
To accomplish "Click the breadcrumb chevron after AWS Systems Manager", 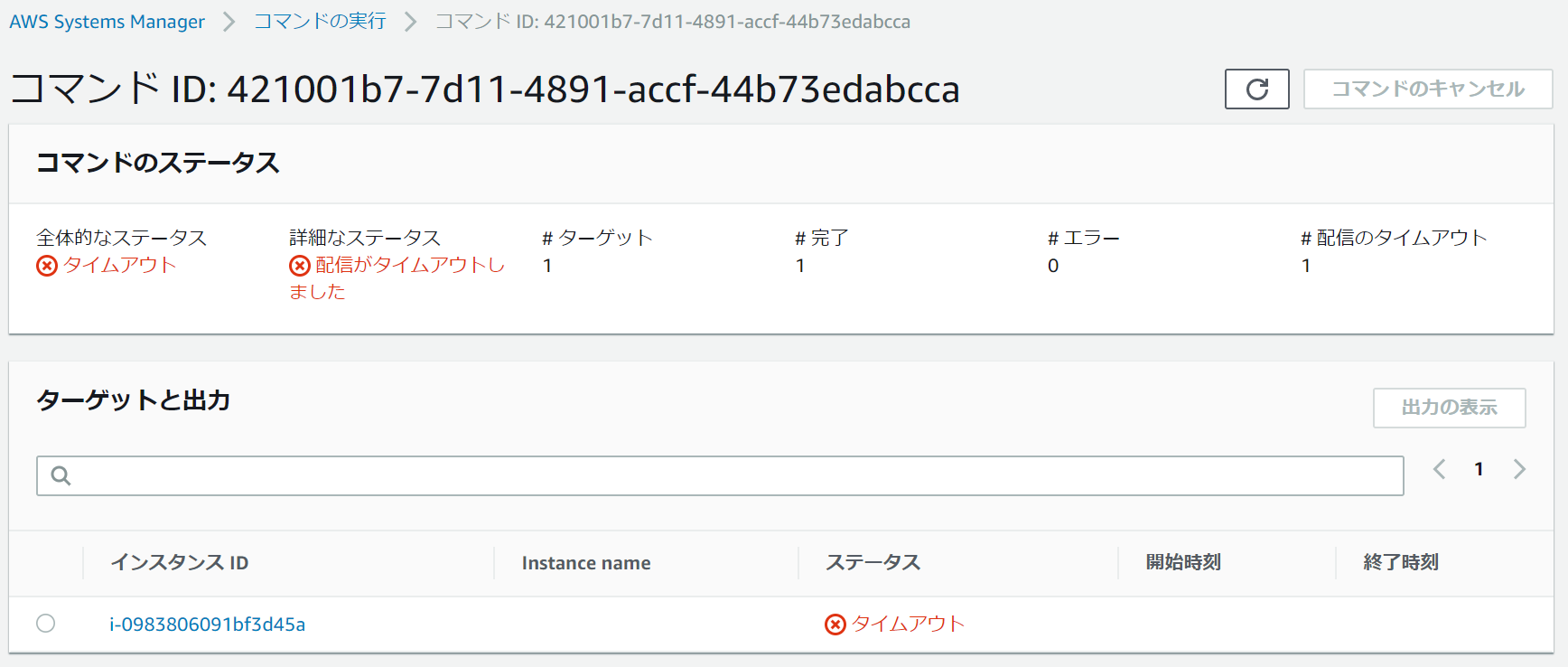I will pos(229,22).
